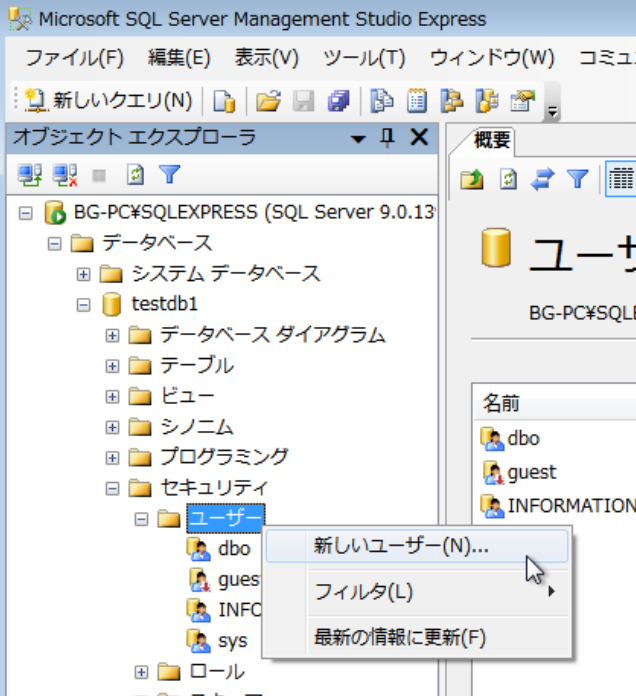Click the Refresh icon in 概要 toolbar
Viewport: 636px width, 696px height.
coord(508,179)
